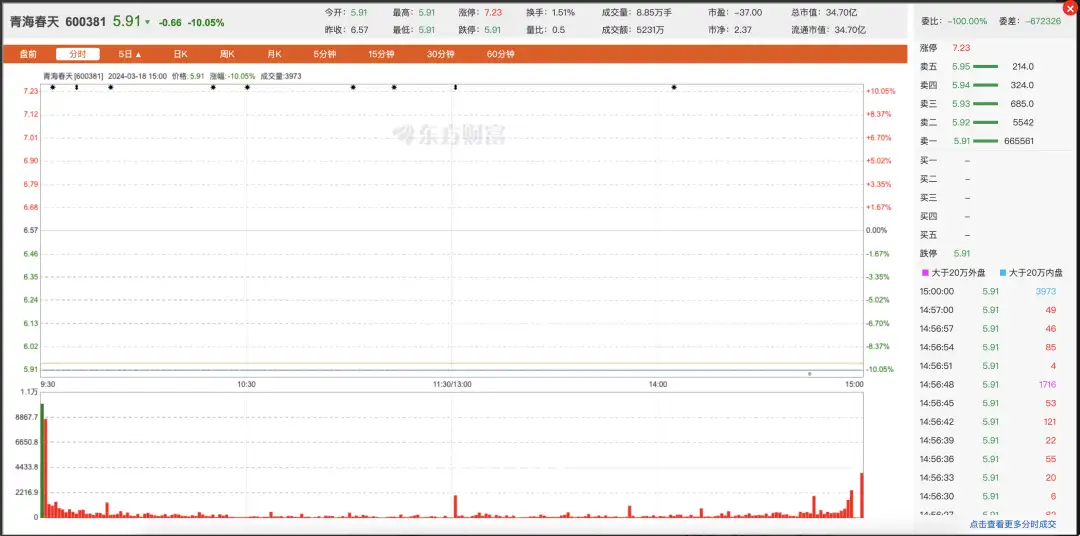Viewport: 1080px width, 536px height.
Task: Click the blue 大于20万内盘 legend square
Action: (x=1003, y=274)
